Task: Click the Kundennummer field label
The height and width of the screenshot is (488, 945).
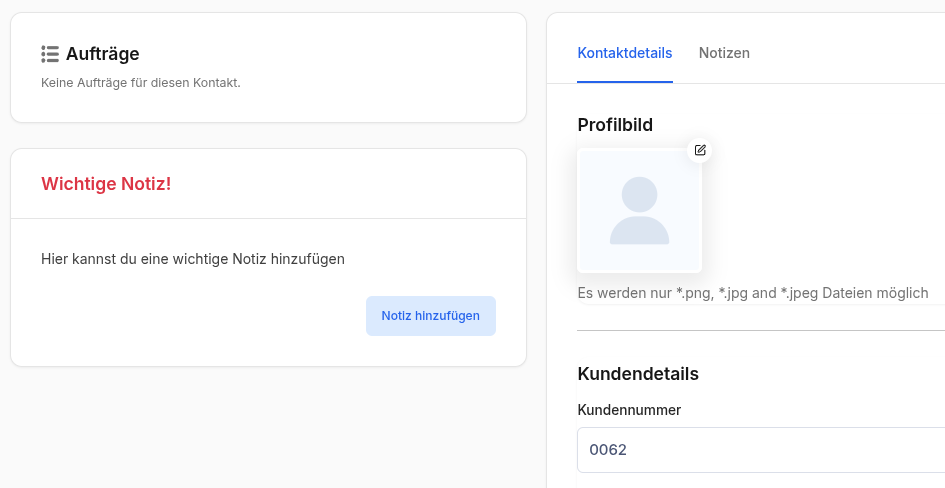Action: pos(629,410)
